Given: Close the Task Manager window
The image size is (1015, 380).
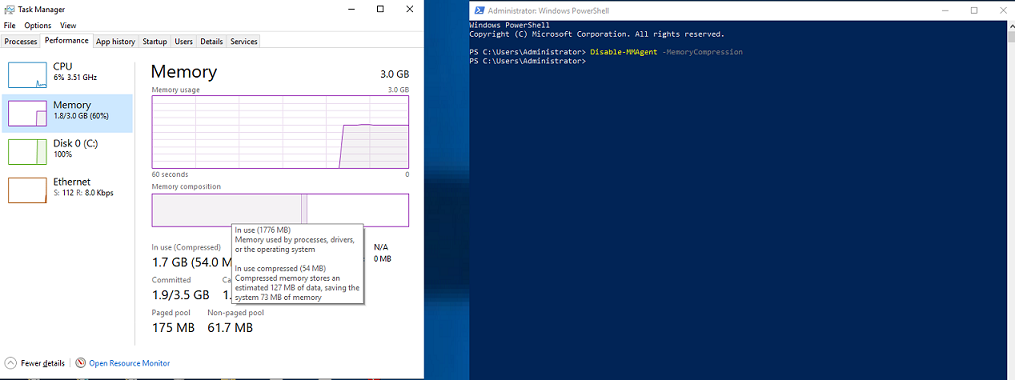Looking at the screenshot, I should coord(409,9).
